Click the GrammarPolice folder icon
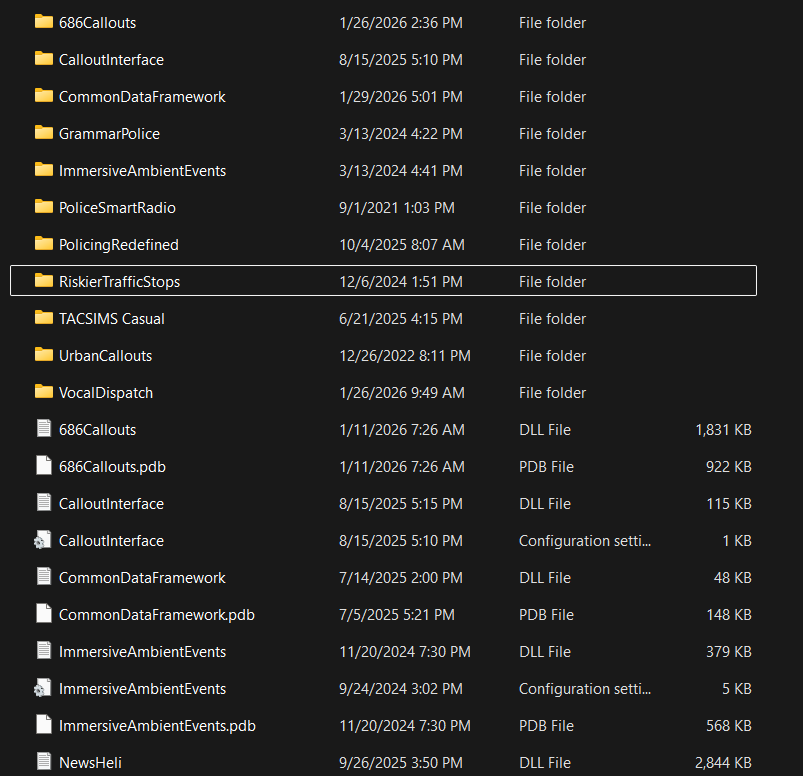This screenshot has height=776, width=803. click(43, 133)
